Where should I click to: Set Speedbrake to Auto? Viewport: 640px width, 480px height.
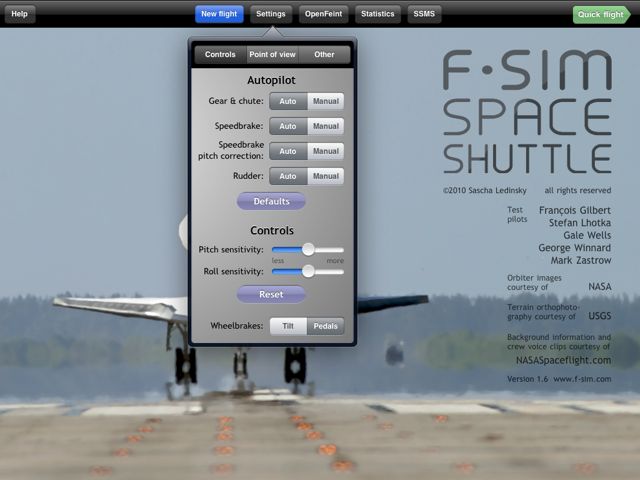tap(288, 127)
